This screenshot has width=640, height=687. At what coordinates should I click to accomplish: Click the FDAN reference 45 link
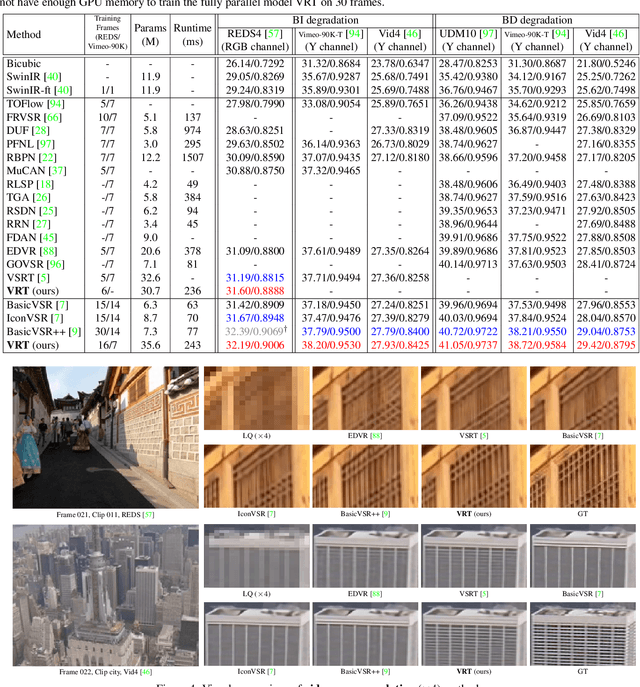47,238
